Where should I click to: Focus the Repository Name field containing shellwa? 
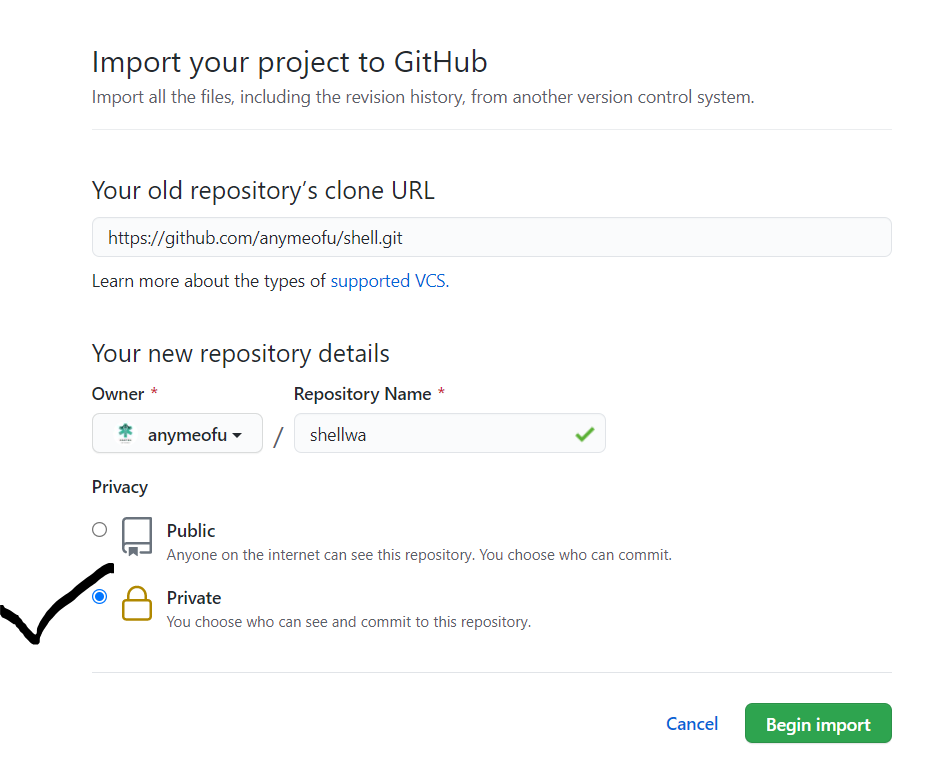coord(435,434)
